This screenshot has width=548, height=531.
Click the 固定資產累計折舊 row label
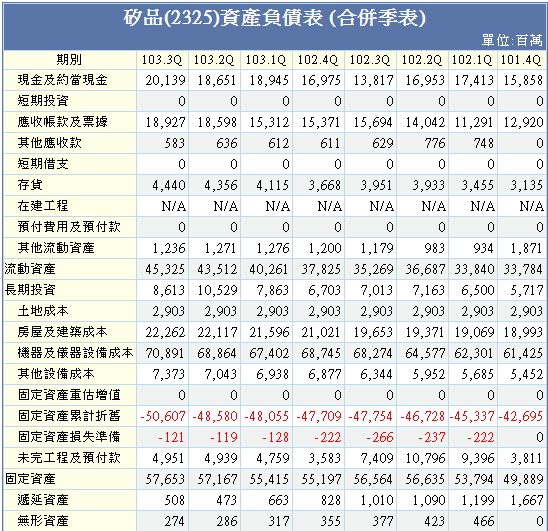69,416
